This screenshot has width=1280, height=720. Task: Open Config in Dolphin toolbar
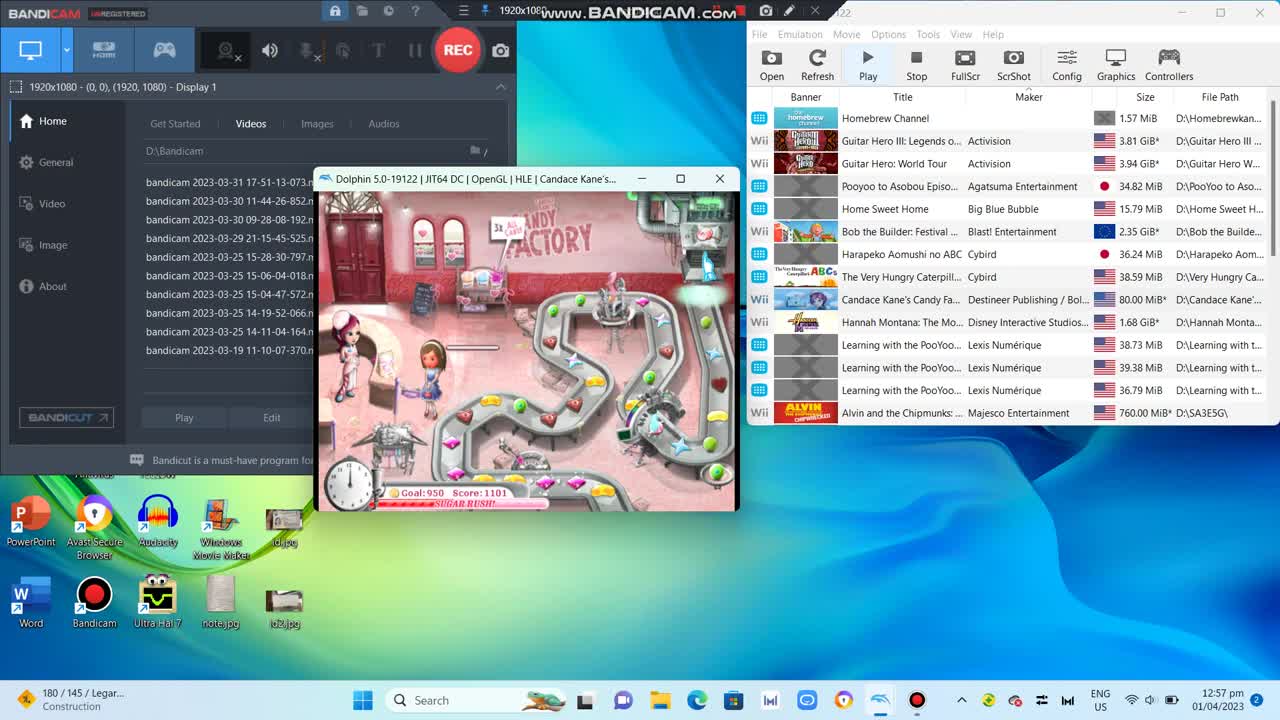pyautogui.click(x=1067, y=65)
